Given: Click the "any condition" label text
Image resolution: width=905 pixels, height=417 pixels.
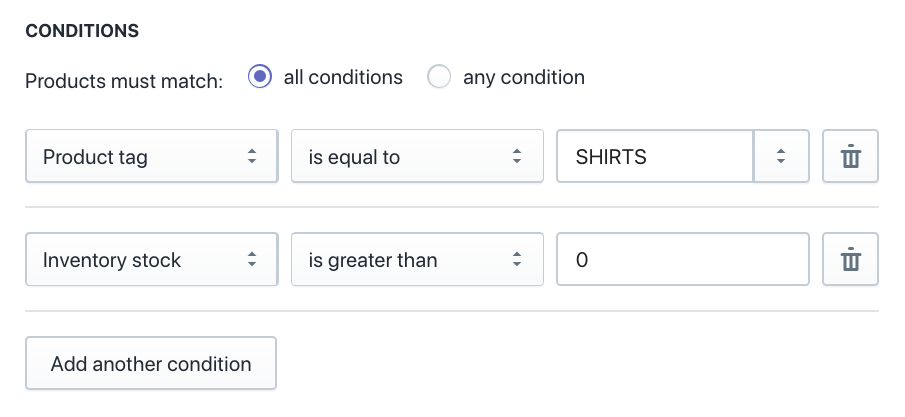Looking at the screenshot, I should [x=523, y=77].
